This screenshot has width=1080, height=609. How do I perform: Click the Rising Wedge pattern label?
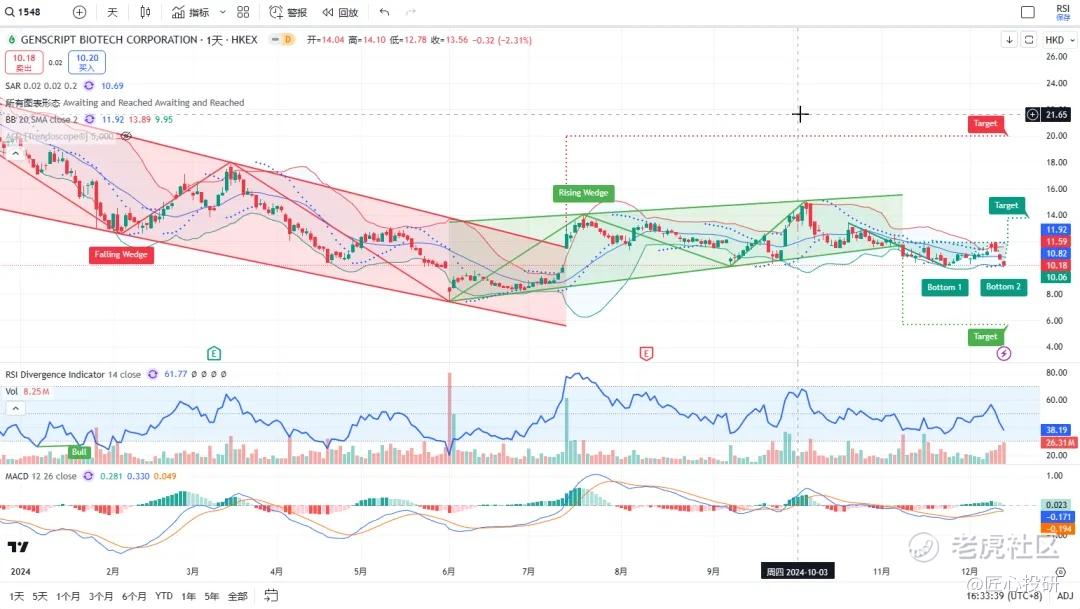tap(583, 193)
